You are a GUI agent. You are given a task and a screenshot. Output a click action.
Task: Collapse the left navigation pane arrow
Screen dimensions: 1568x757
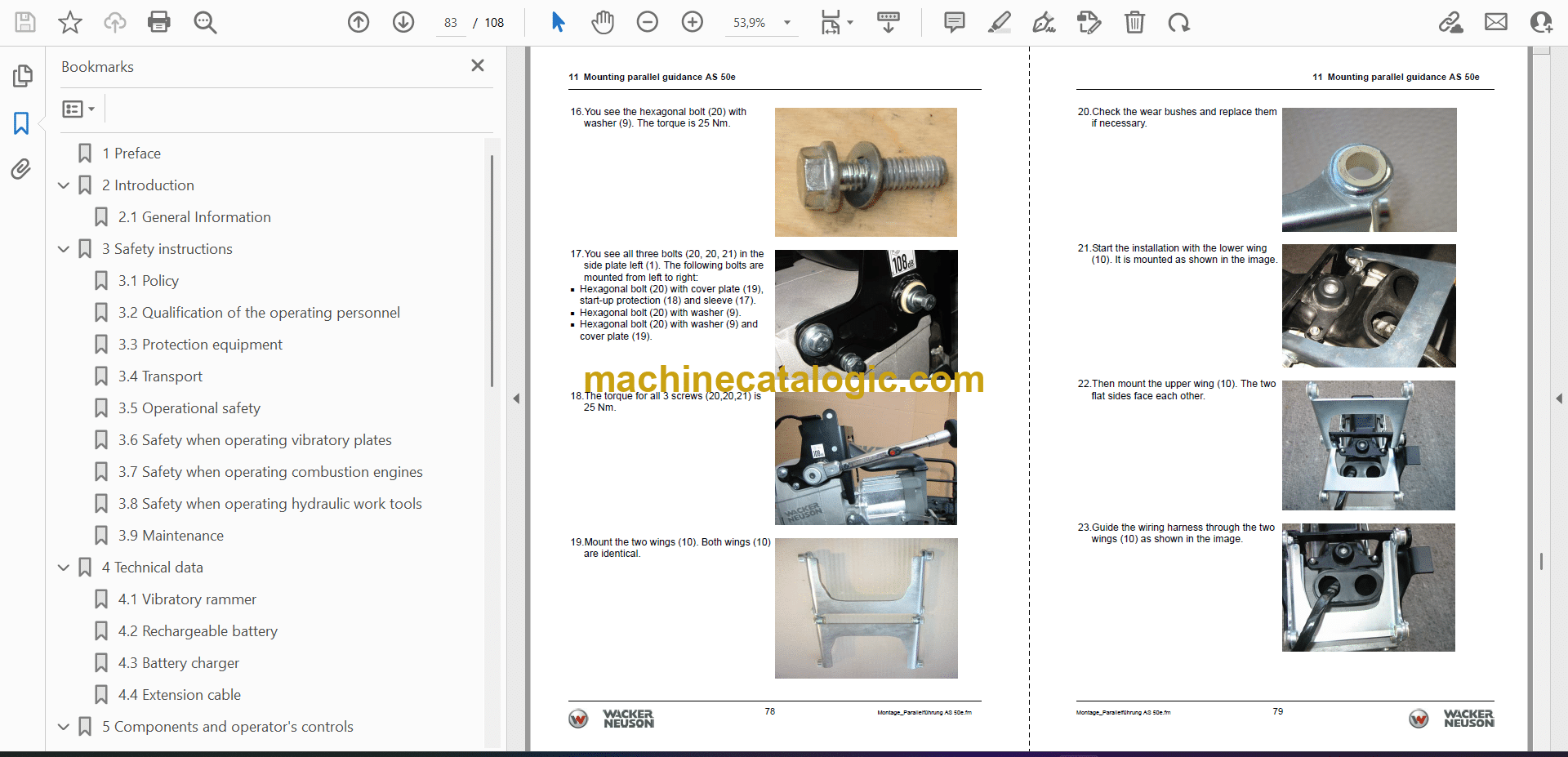516,399
